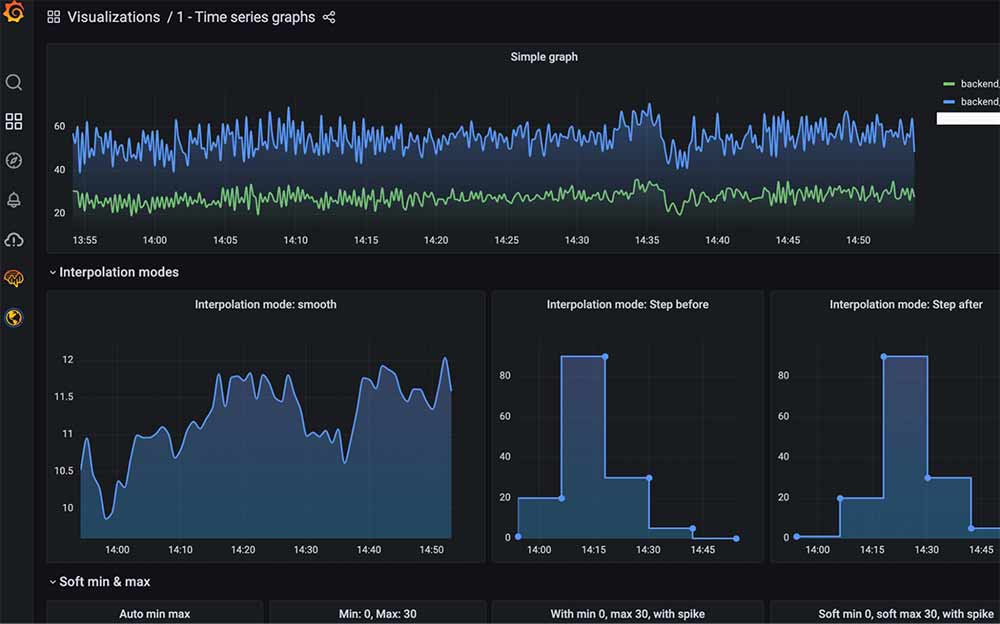Open the Visualizations folder breadcrumb

tap(114, 17)
